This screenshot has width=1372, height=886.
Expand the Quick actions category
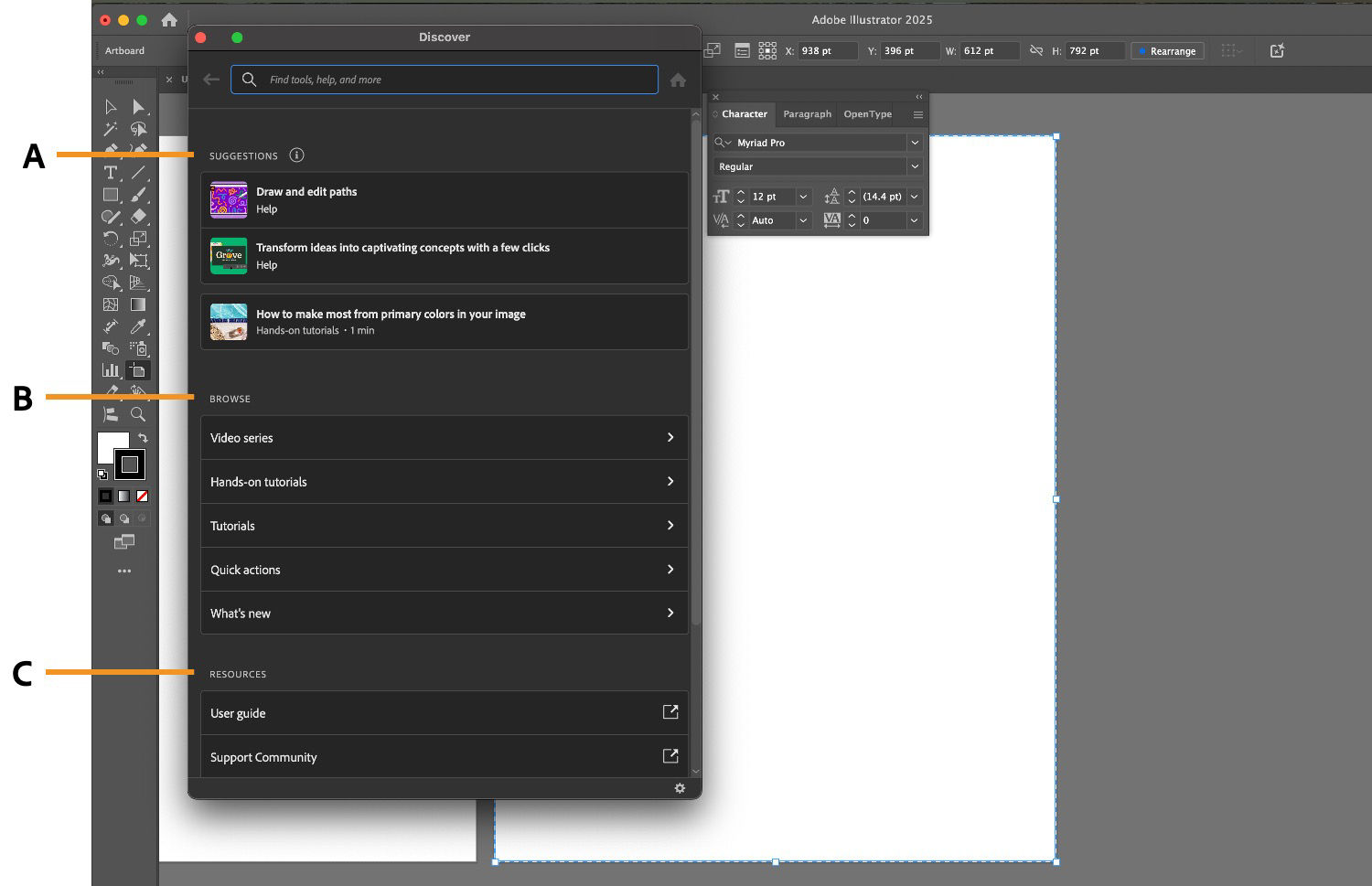click(445, 570)
